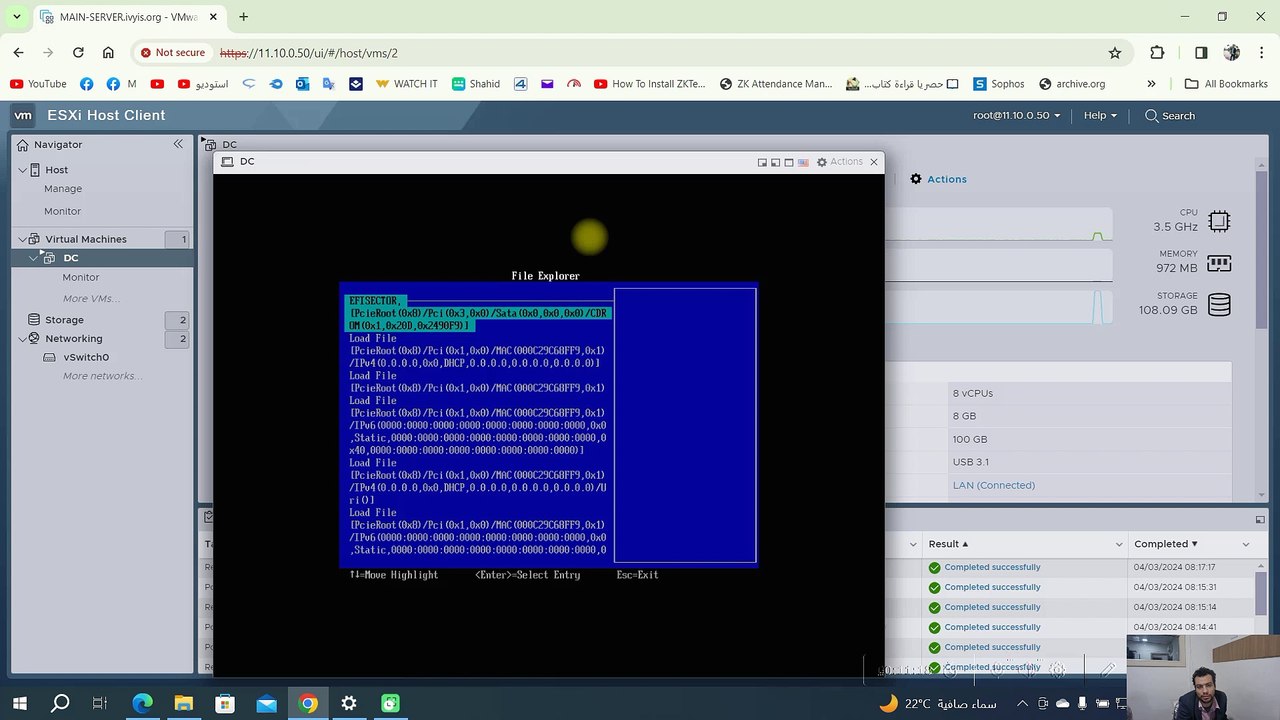The width and height of the screenshot is (1280, 720).
Task: Collapse the Networking tree node
Action: coord(23,338)
